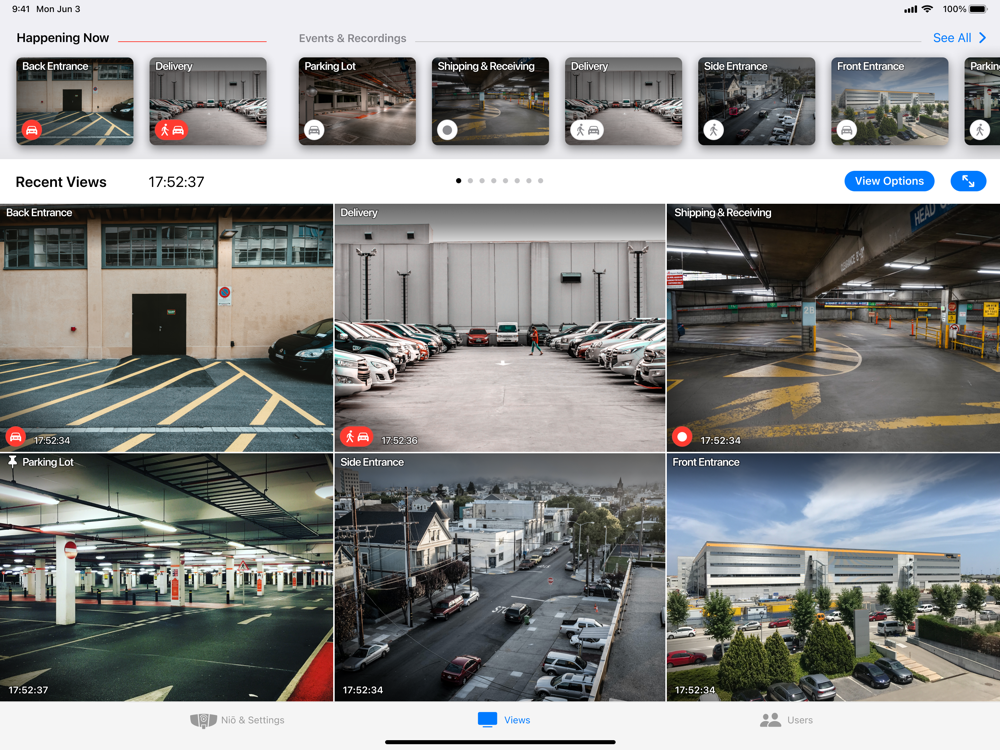Click the 17:52:37 Recent Views timestamp
The width and height of the screenshot is (1000, 750).
click(x=176, y=182)
